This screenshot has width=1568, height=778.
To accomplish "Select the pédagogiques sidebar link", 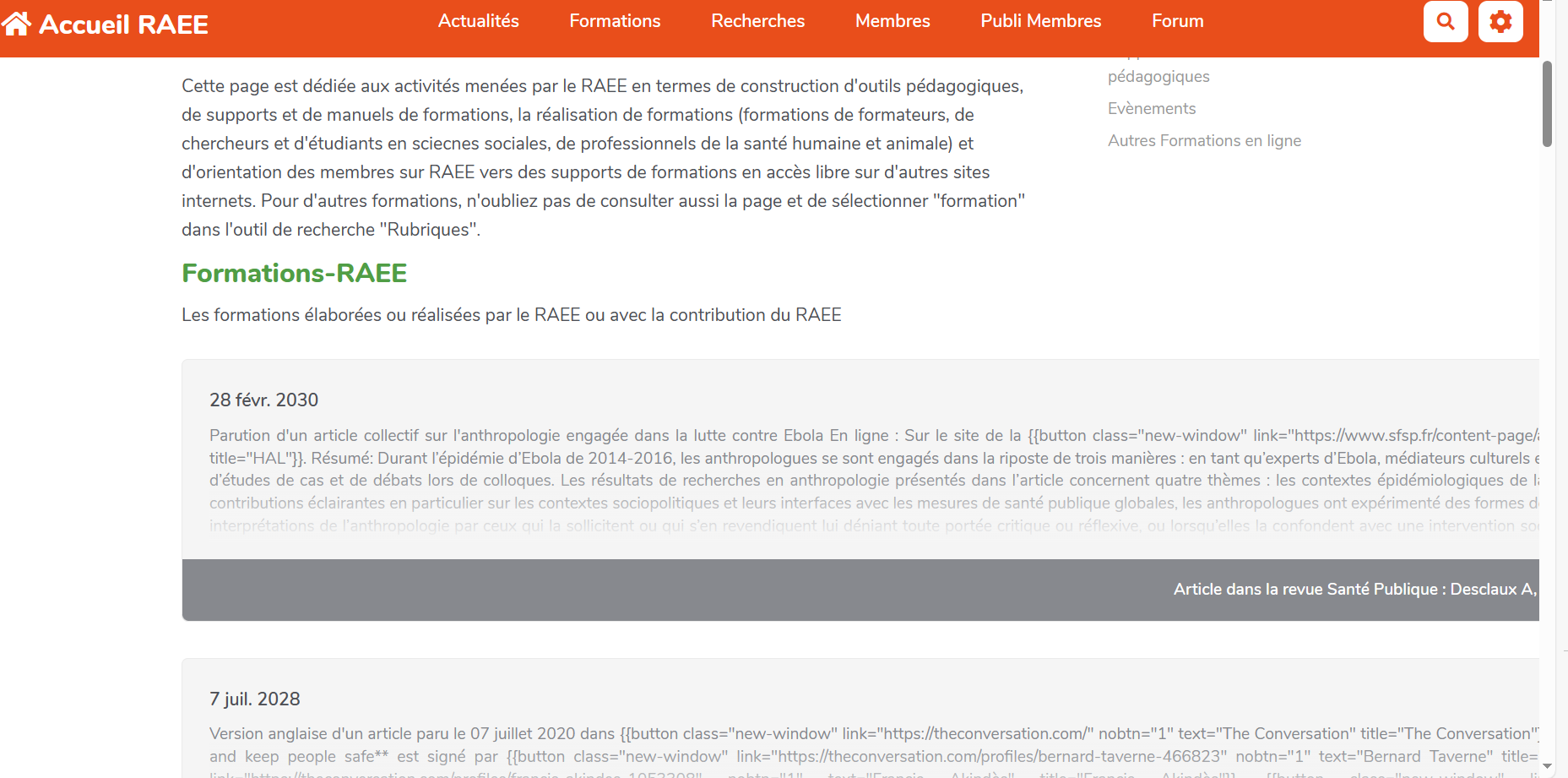I will point(1158,76).
